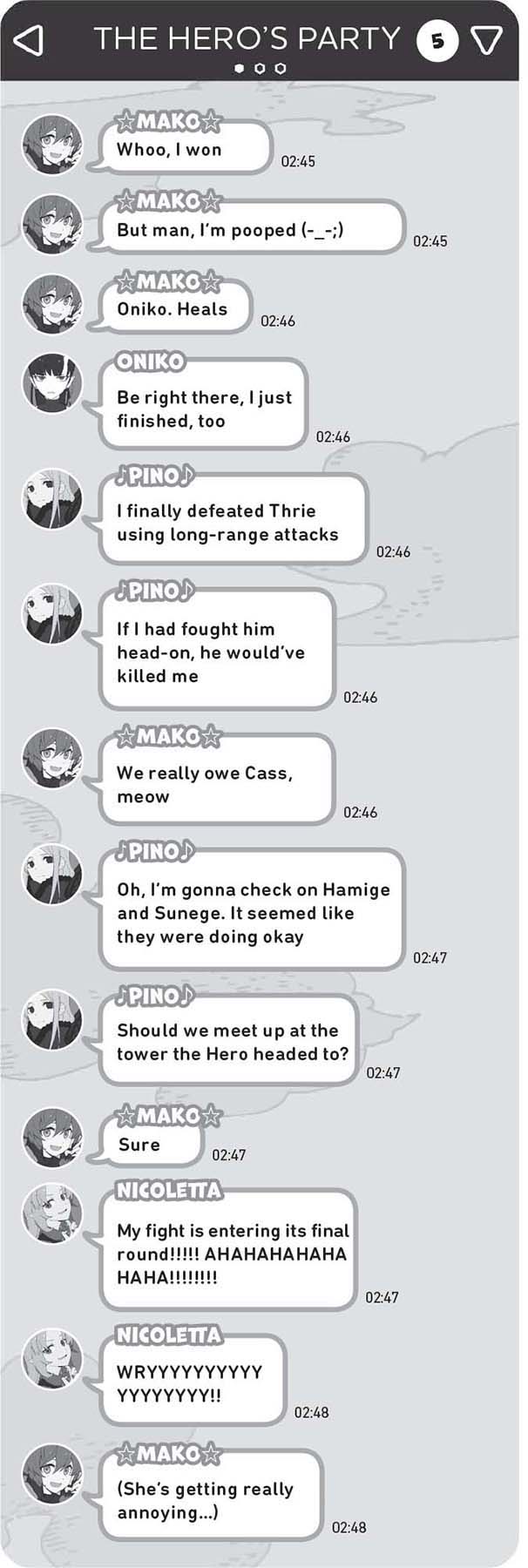Tap the ☆MAKO☆ name on "pooped" message
Viewport: 528px width, 1568px height.
pyautogui.click(x=169, y=202)
